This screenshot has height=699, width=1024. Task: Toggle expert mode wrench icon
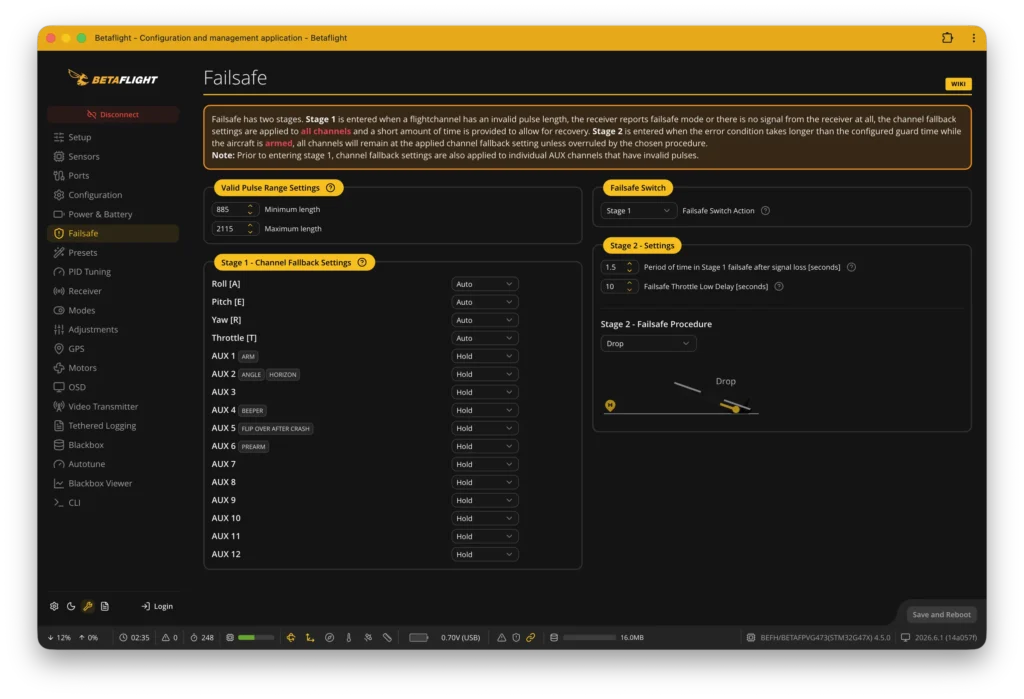88,606
